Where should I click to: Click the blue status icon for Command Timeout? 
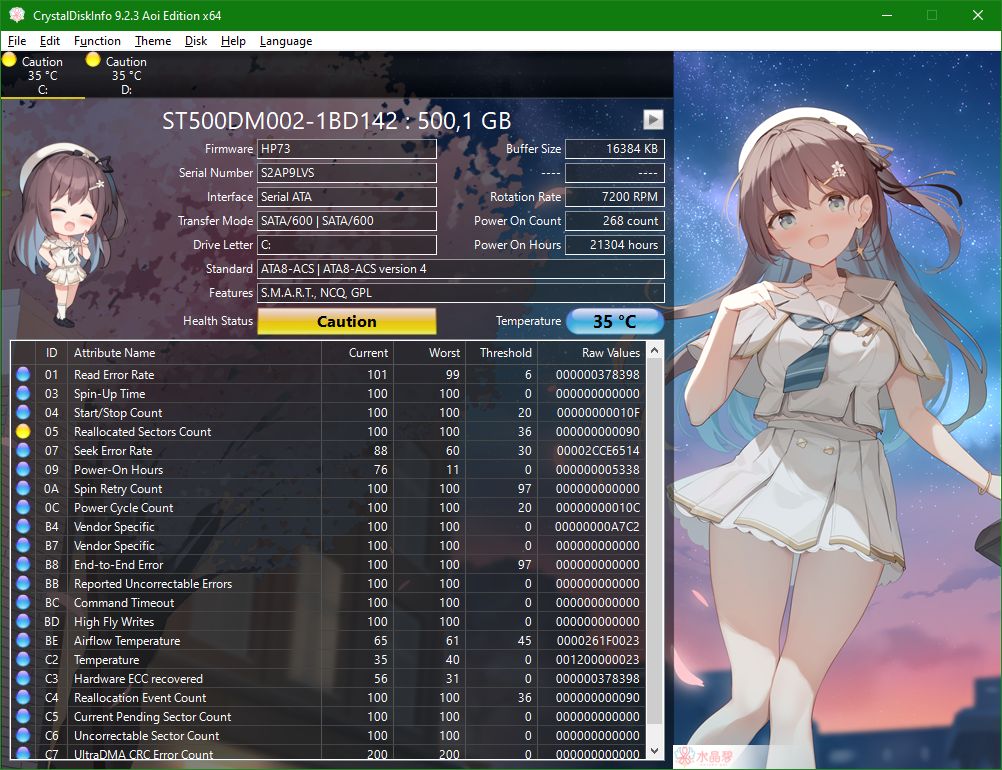coord(23,603)
